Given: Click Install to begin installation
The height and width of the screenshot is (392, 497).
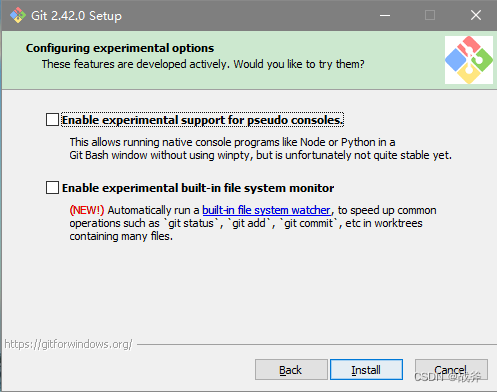Looking at the screenshot, I should pyautogui.click(x=366, y=370).
